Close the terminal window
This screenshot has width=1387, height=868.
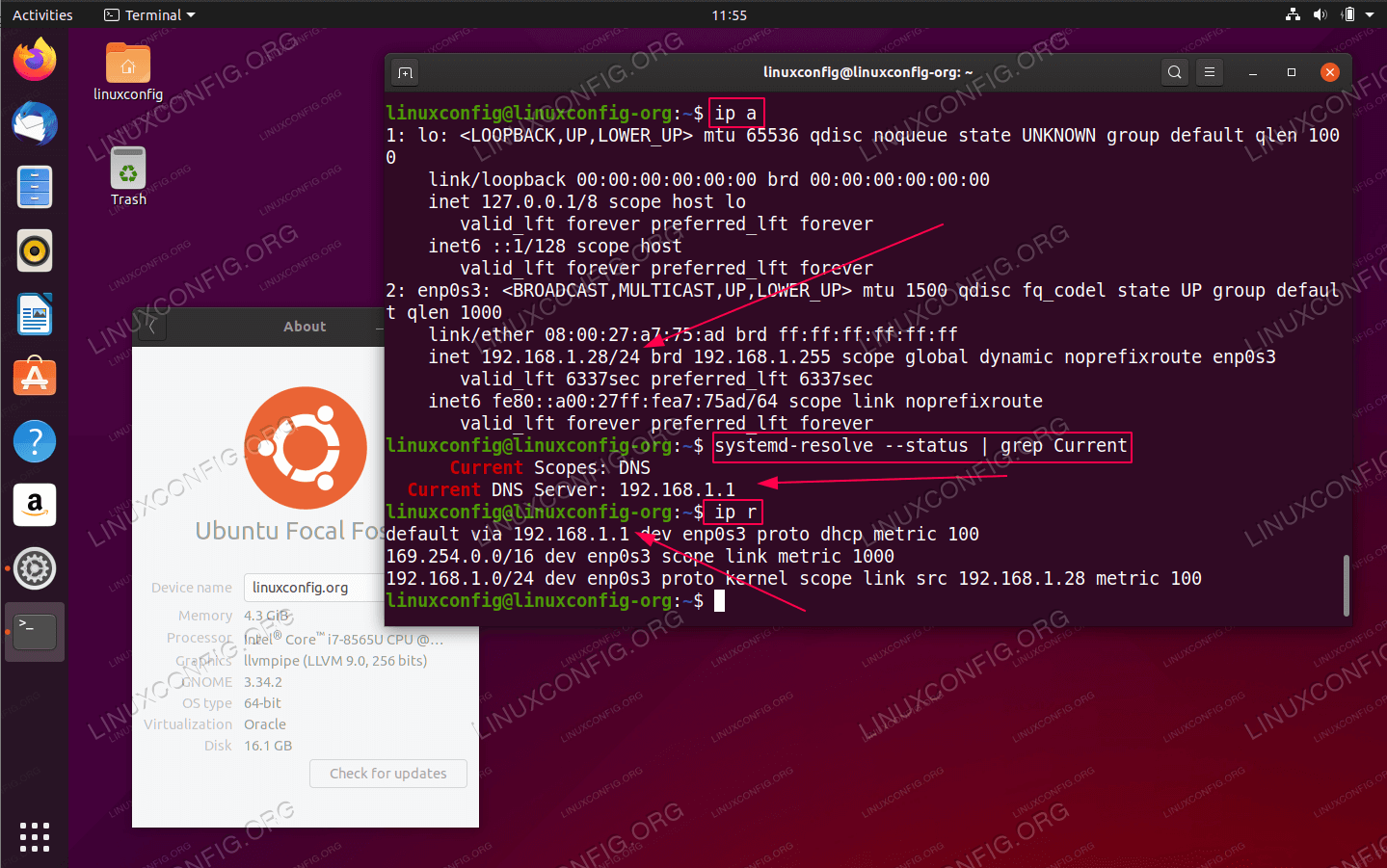click(x=1330, y=72)
